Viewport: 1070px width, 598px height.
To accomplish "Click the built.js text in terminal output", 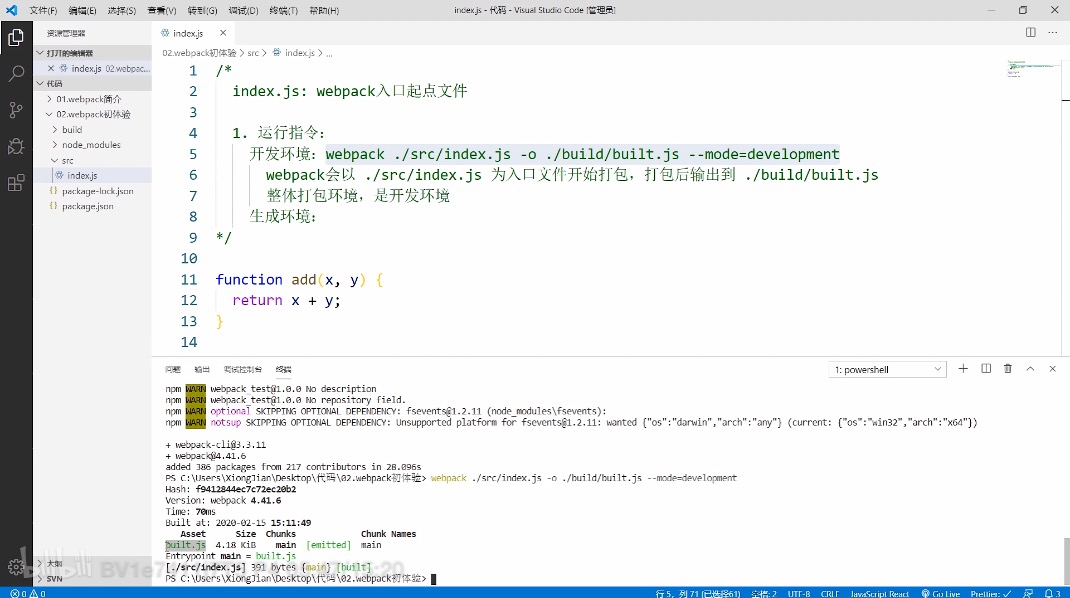I will (186, 545).
